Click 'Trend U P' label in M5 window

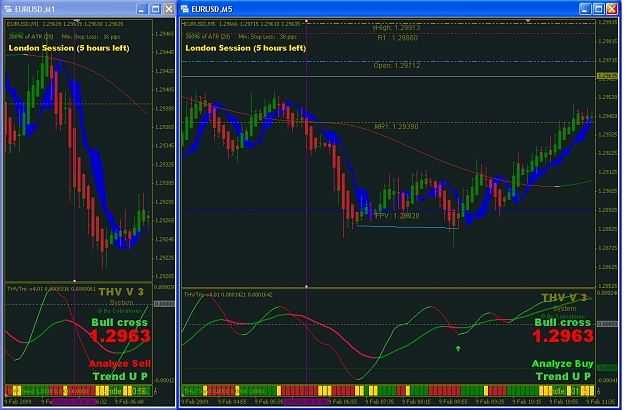[x=563, y=377]
